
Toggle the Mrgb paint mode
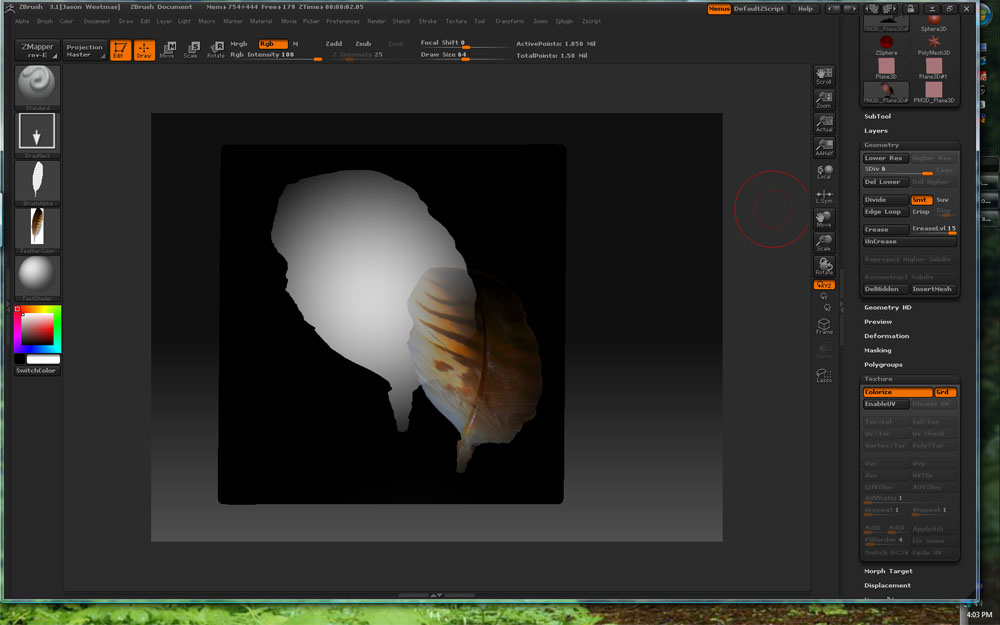[239, 44]
